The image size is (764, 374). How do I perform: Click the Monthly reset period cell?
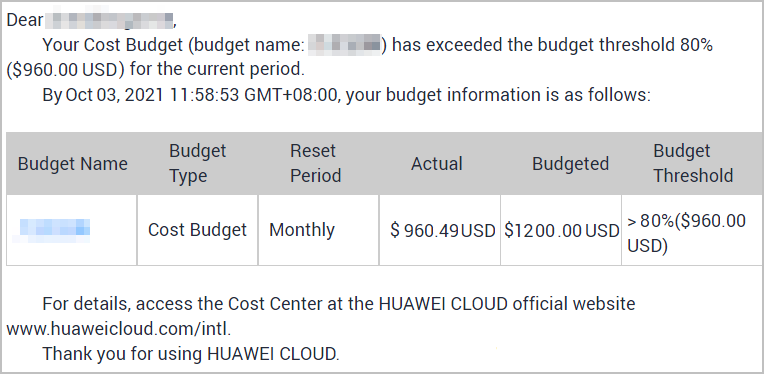pyautogui.click(x=318, y=230)
